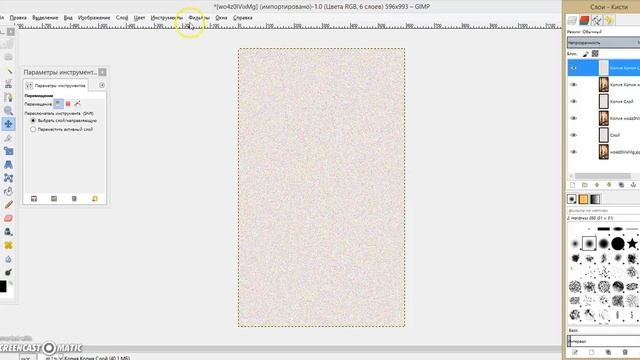Select the star-shaped brush
This screenshot has height=360, width=640.
pos(632,244)
